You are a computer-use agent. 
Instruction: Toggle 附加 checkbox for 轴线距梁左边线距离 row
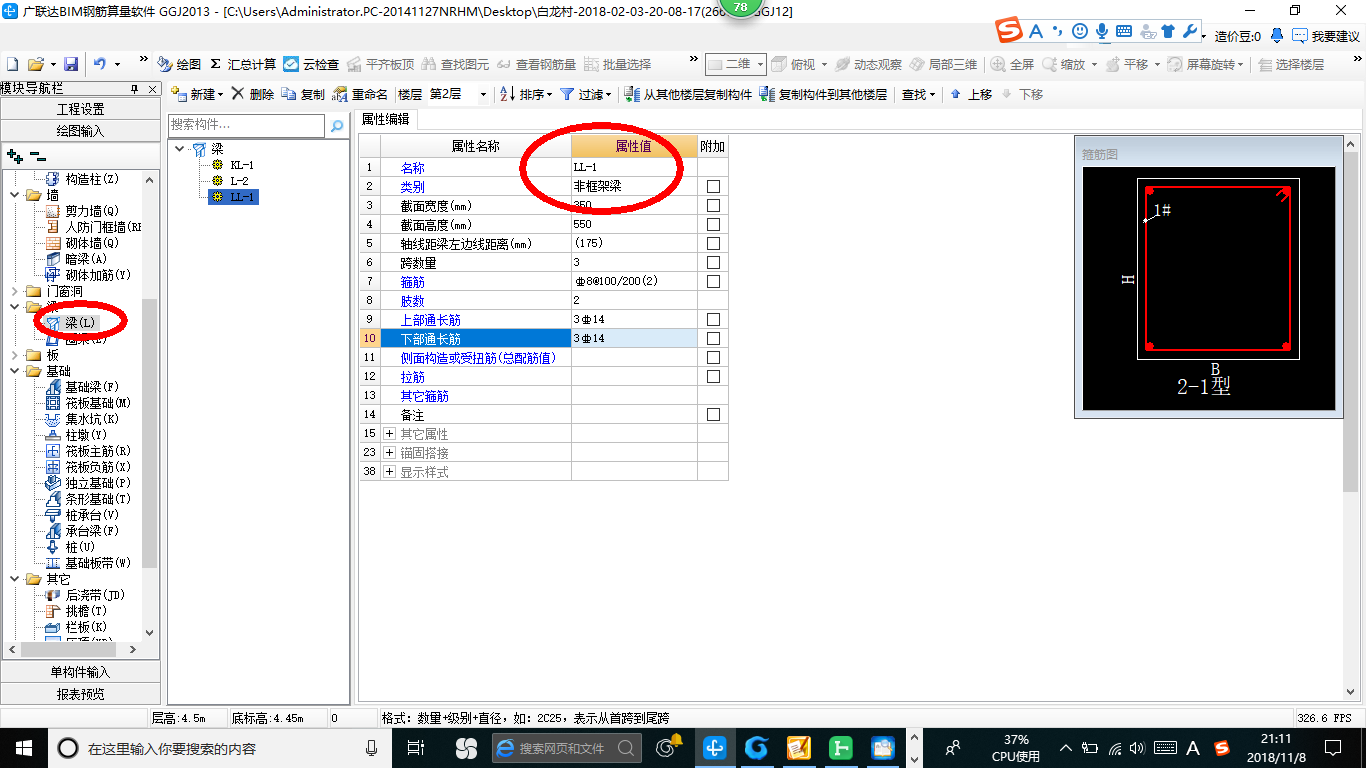point(713,244)
